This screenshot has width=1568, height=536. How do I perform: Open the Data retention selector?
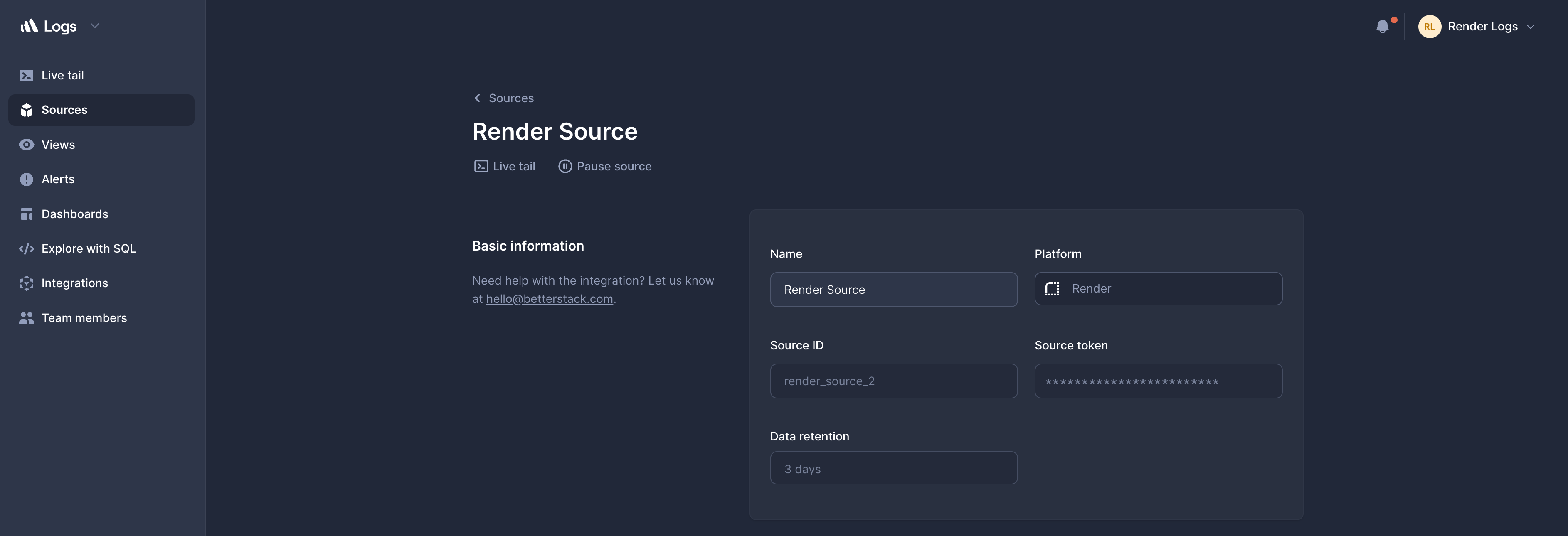[x=893, y=468]
